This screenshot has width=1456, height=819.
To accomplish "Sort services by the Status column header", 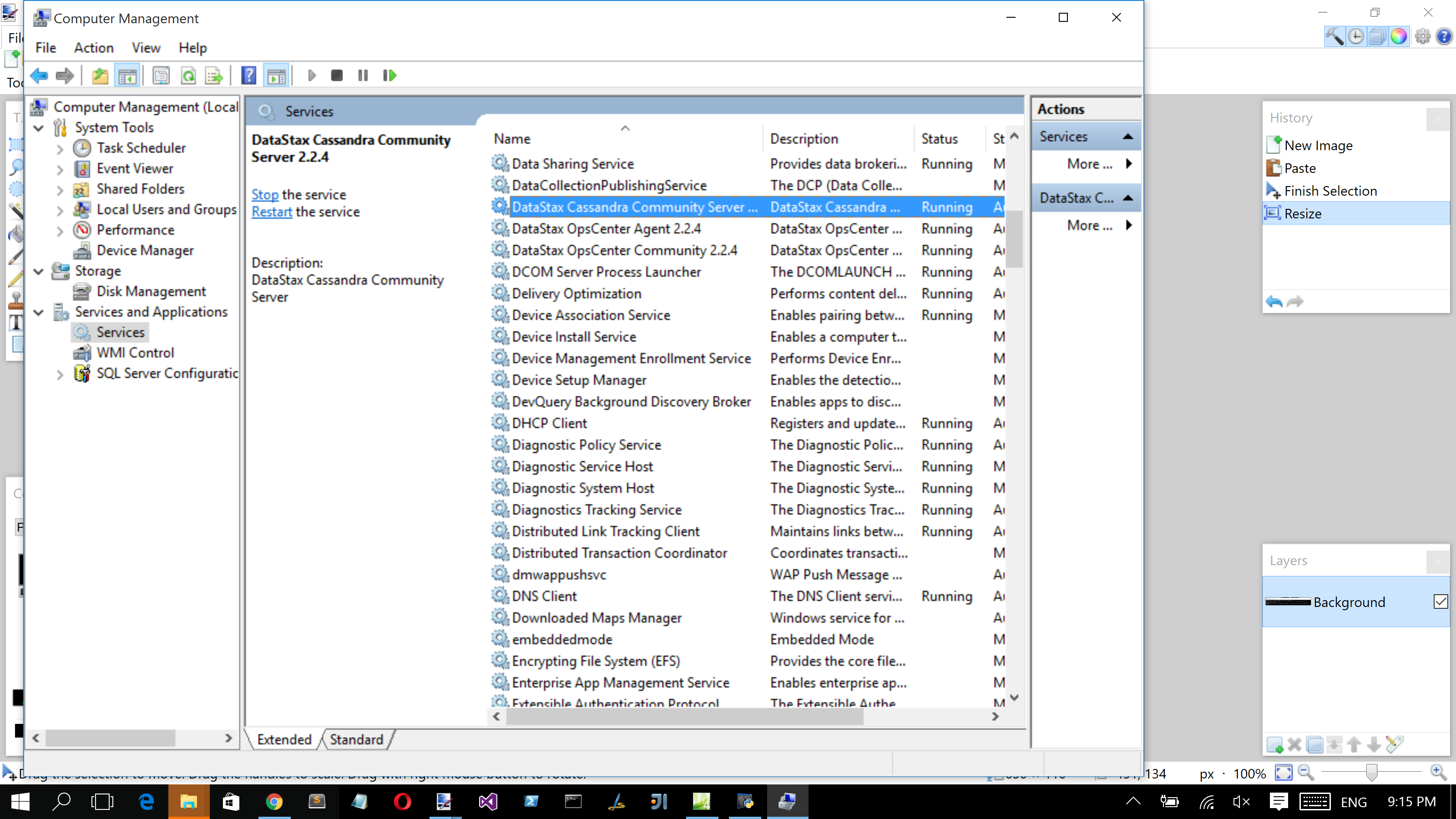I will tap(950, 138).
